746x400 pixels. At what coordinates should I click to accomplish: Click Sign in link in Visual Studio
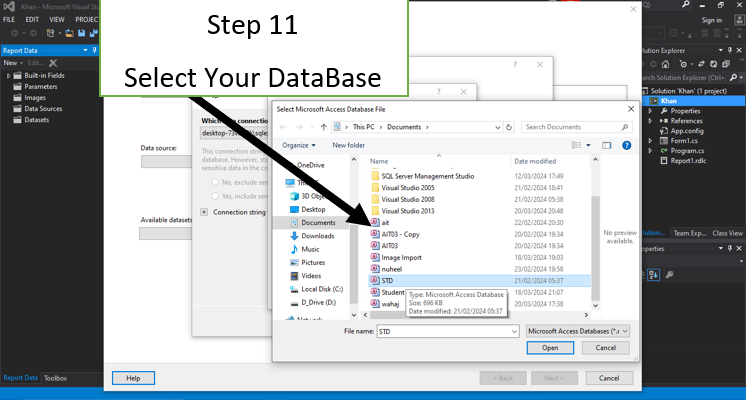711,20
